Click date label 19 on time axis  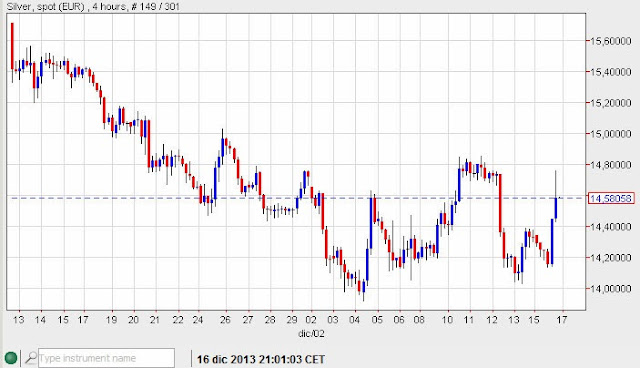[x=111, y=320]
